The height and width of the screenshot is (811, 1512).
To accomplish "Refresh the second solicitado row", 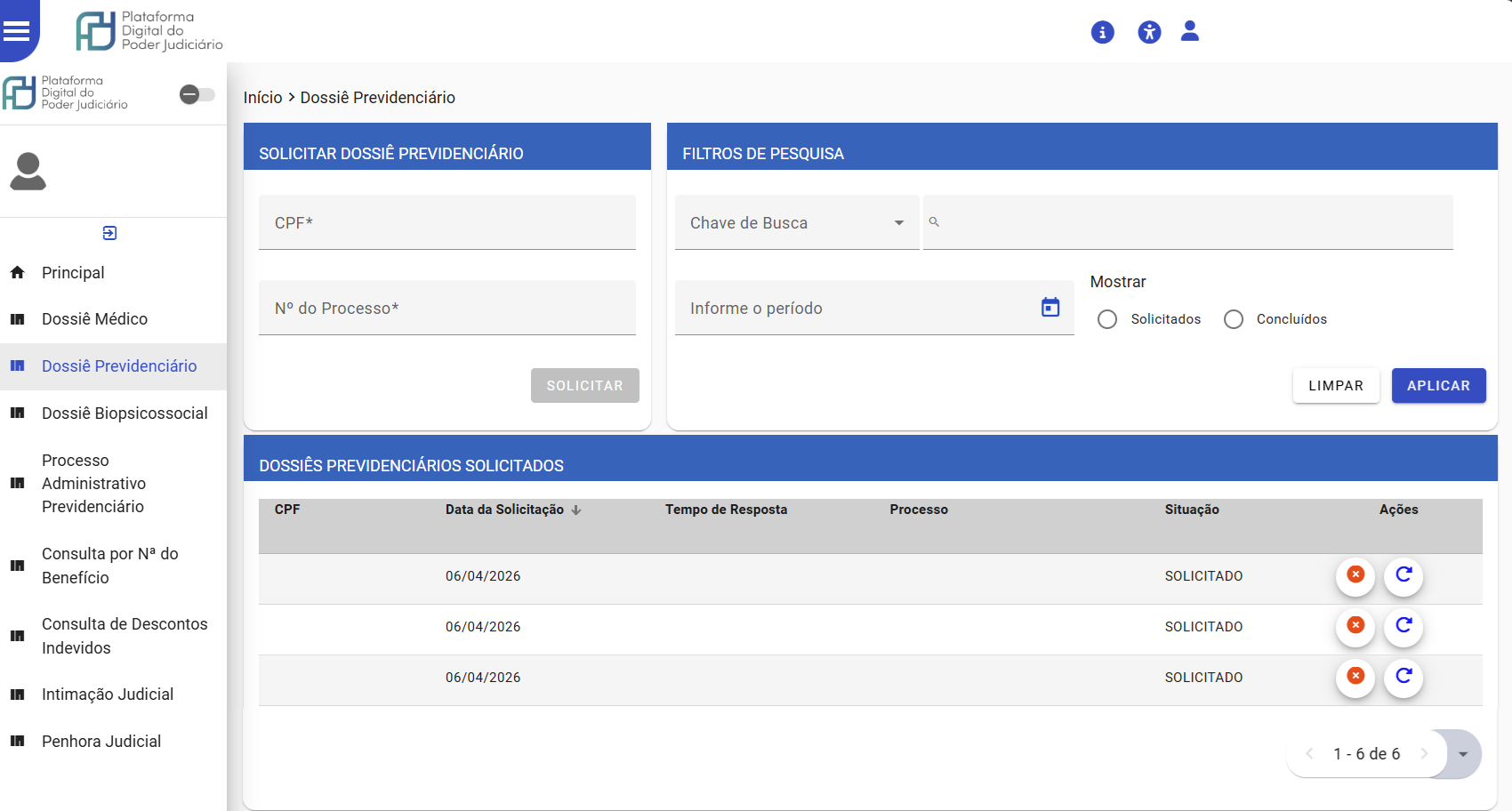I will [x=1403, y=626].
